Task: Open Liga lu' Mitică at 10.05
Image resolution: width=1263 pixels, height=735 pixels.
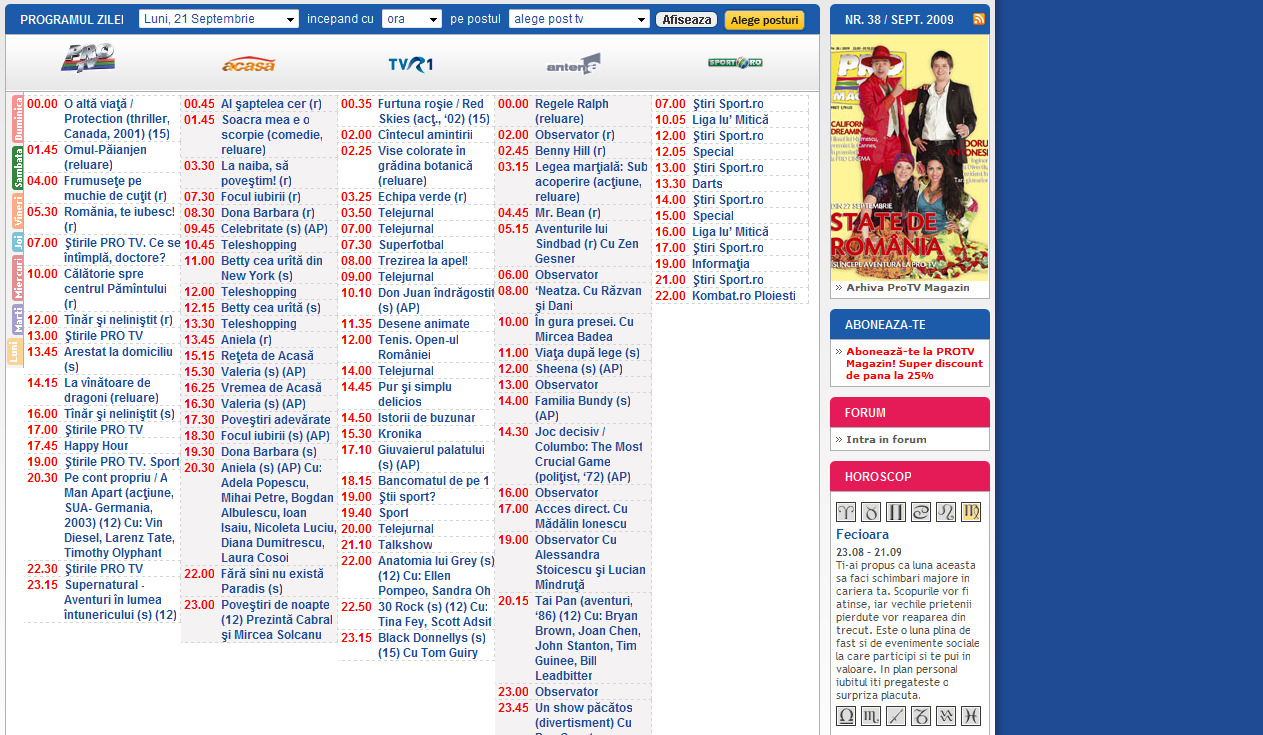Action: pos(730,120)
